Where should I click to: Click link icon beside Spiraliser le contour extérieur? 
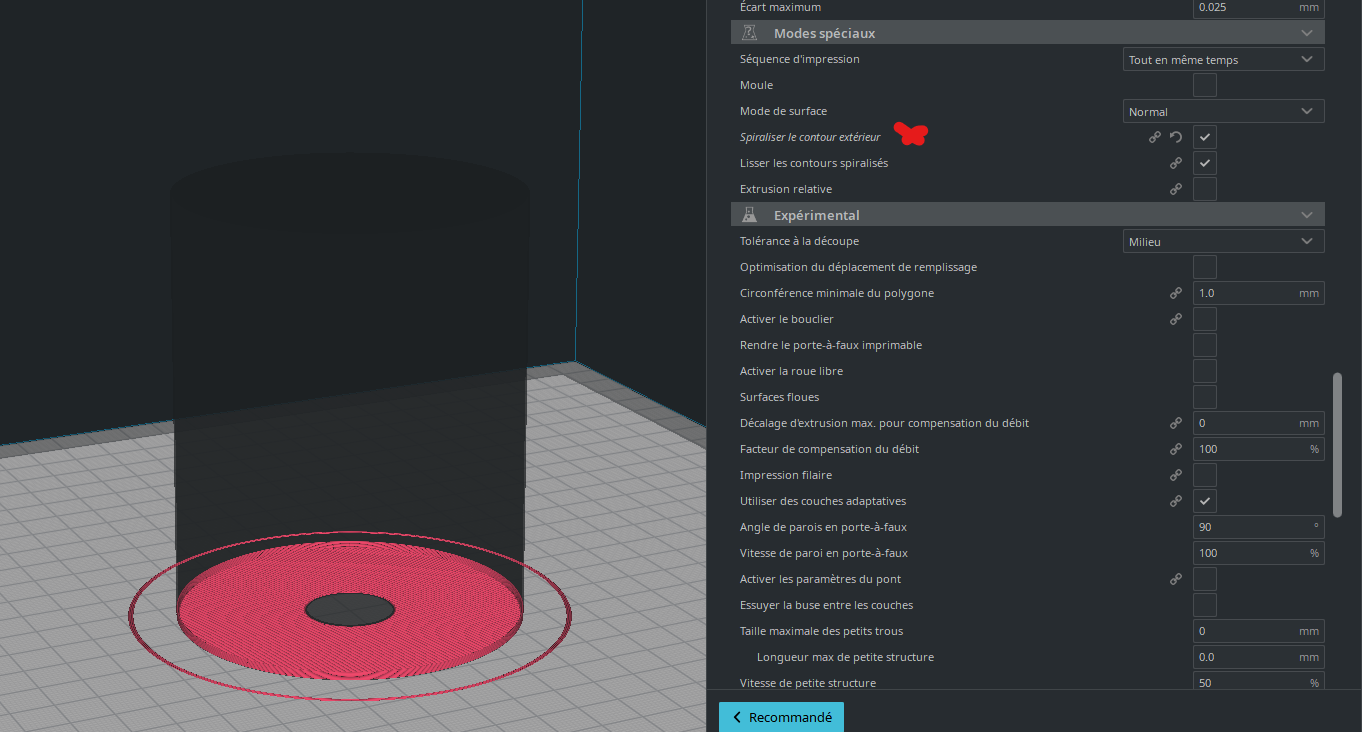tap(1155, 137)
